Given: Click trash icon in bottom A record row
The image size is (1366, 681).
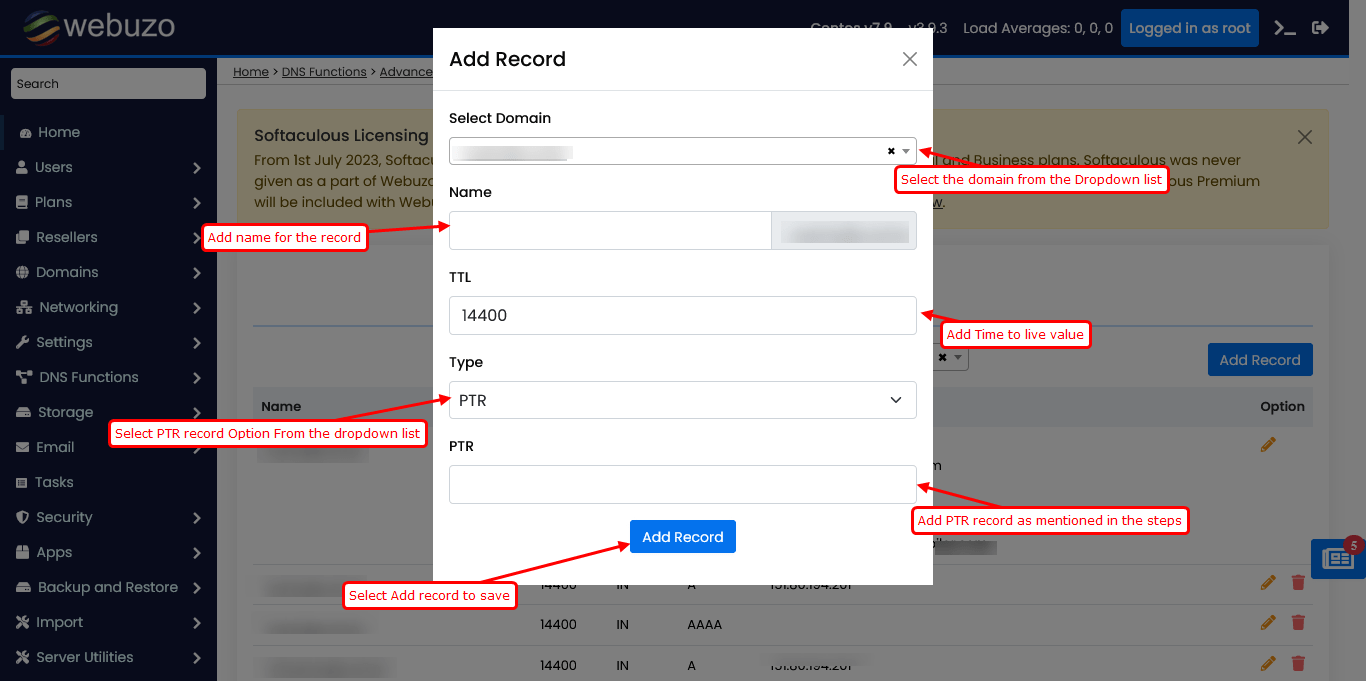Looking at the screenshot, I should click(1298, 663).
